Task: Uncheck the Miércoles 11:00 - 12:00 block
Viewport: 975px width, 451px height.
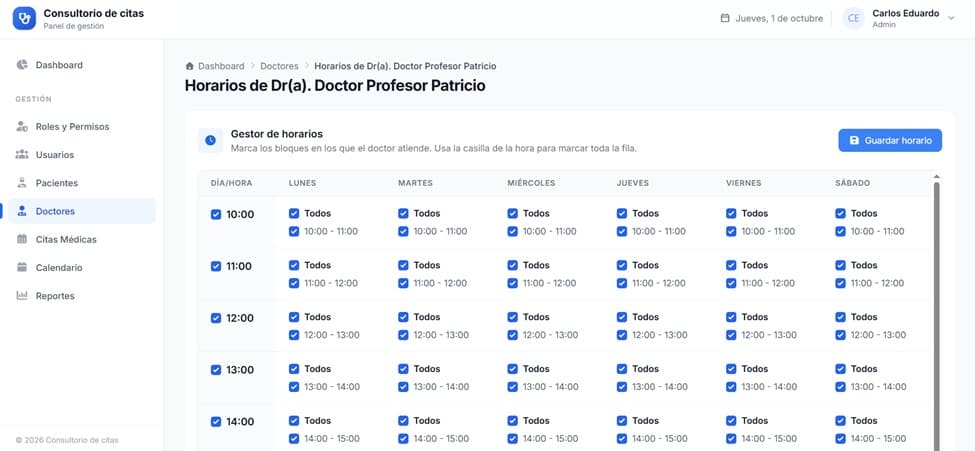Action: pyautogui.click(x=512, y=283)
